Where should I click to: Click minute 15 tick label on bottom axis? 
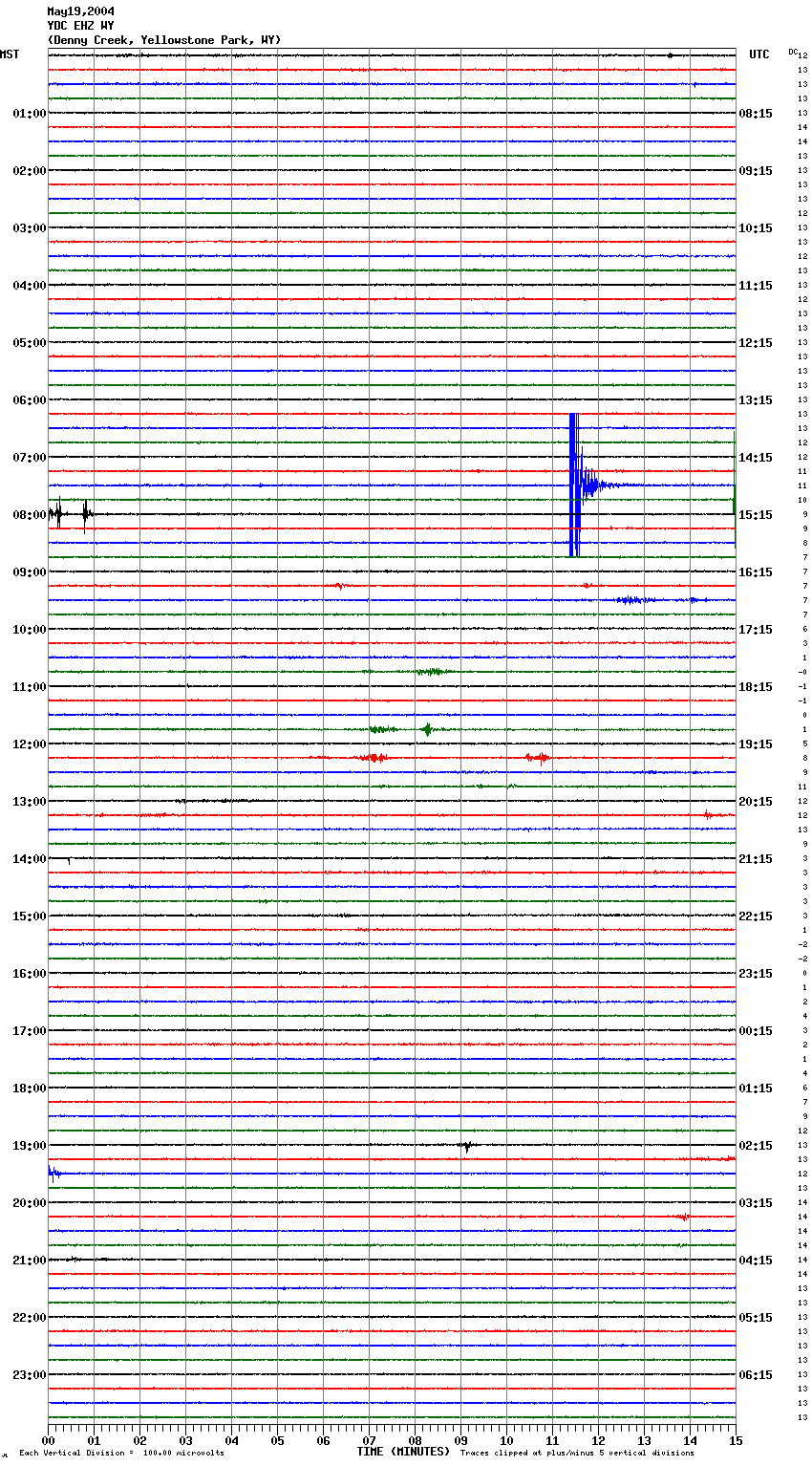(735, 1441)
